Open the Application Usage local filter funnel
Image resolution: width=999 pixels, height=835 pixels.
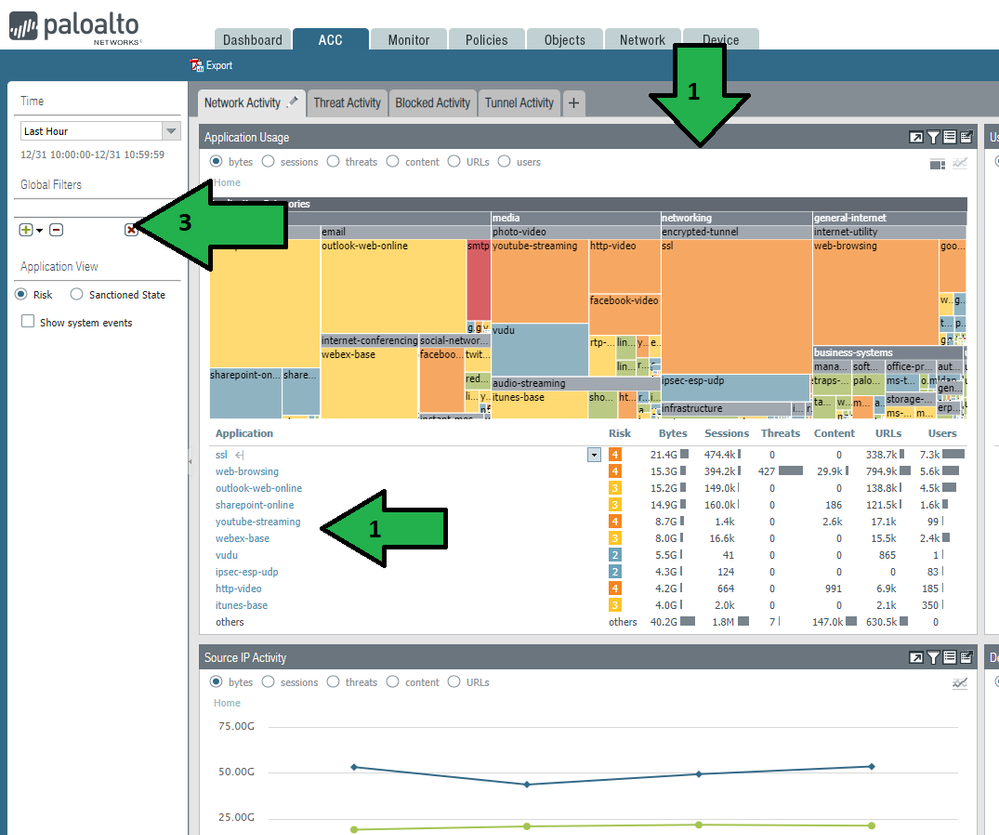tap(932, 137)
